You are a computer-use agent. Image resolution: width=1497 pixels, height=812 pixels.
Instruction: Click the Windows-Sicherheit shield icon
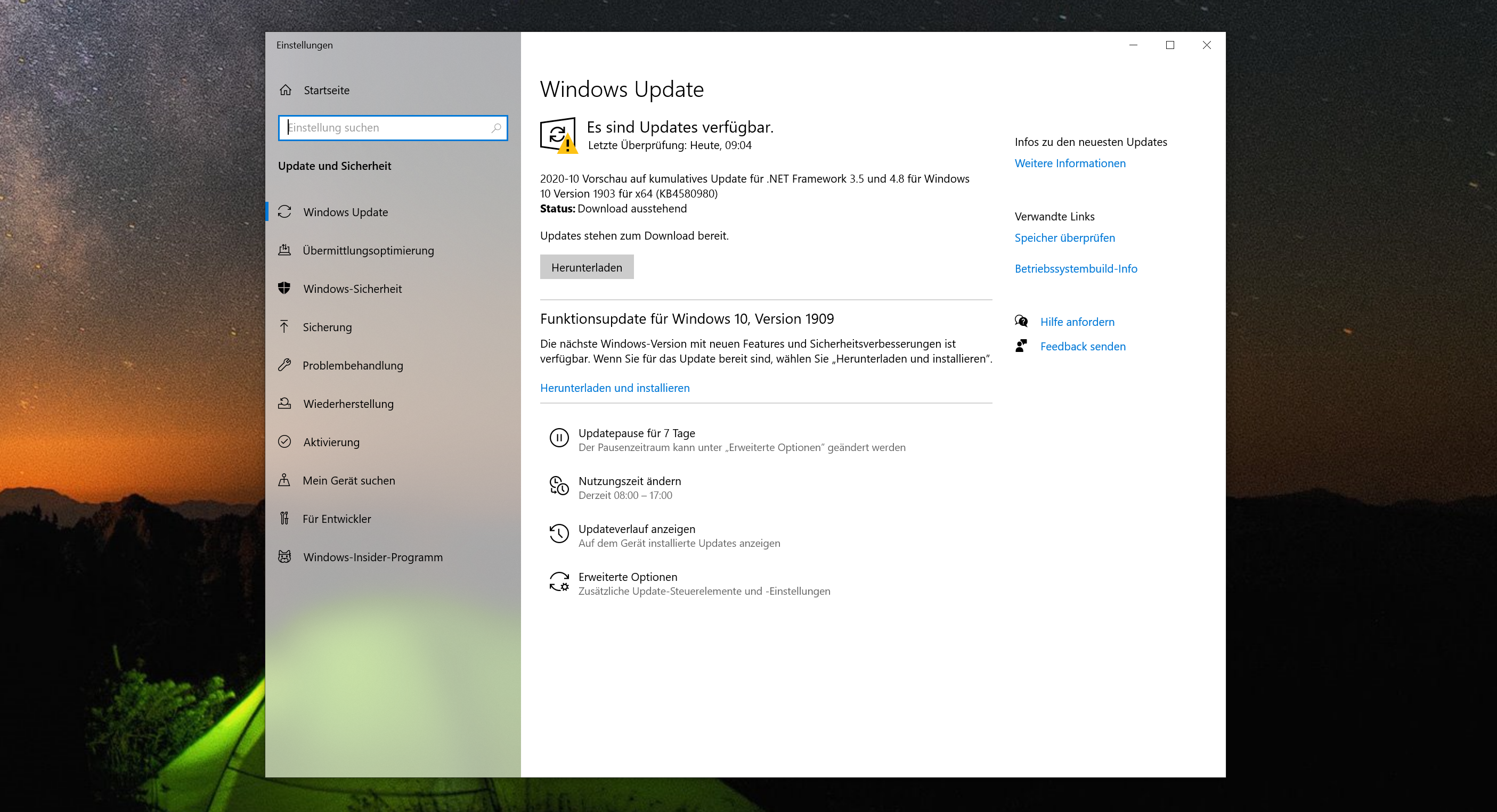pos(284,288)
